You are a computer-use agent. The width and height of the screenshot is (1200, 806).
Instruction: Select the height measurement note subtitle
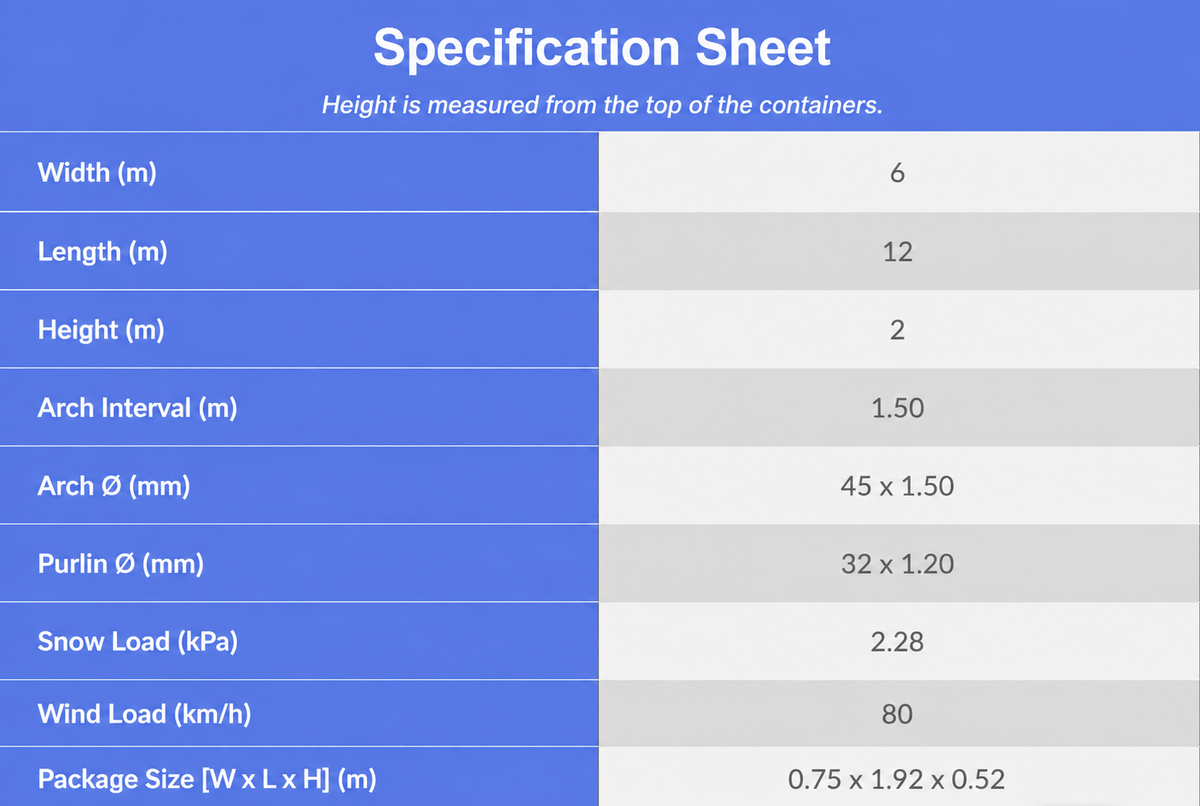tap(602, 105)
